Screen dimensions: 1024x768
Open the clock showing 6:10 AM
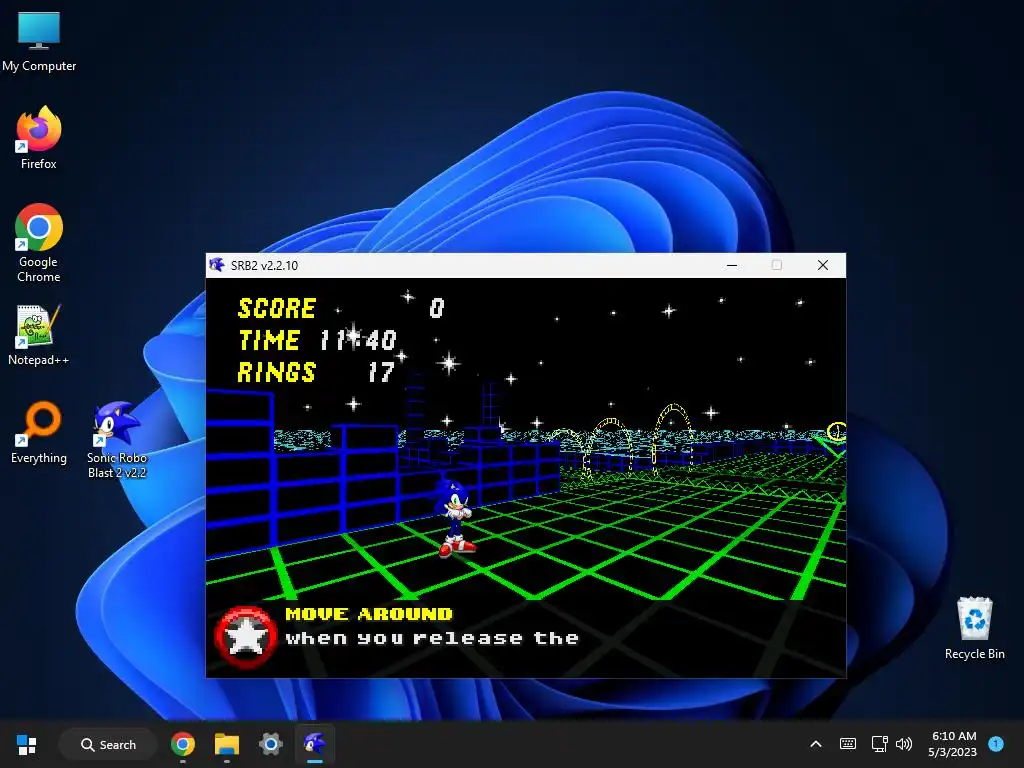pyautogui.click(x=953, y=744)
